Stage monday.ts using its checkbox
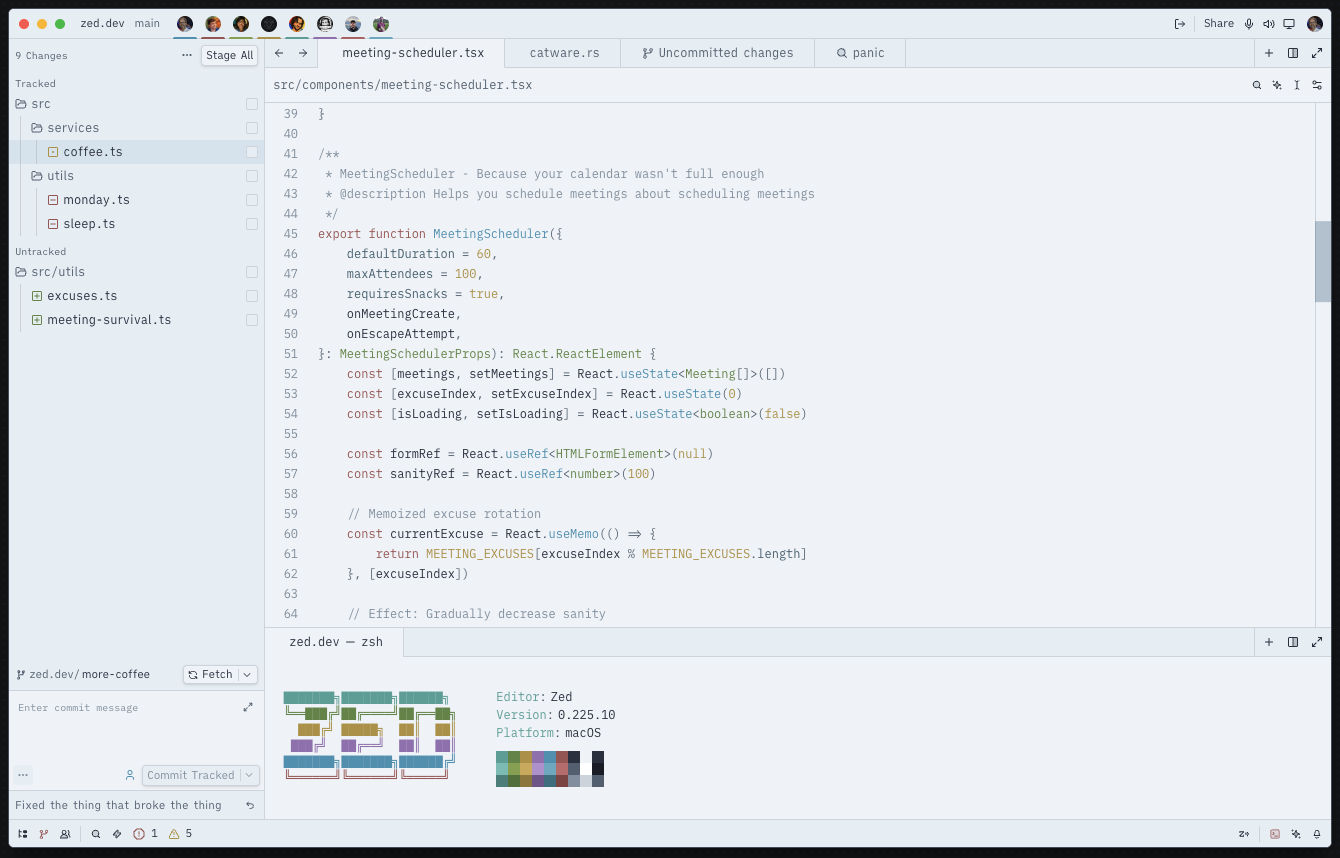Image resolution: width=1340 pixels, height=858 pixels. pos(252,200)
